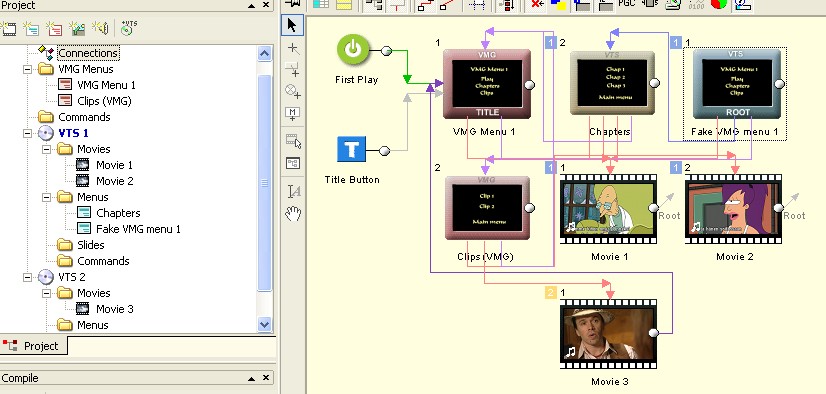The height and width of the screenshot is (394, 826).
Task: Click the 0100 binary toolbar icon
Action: pos(696,5)
